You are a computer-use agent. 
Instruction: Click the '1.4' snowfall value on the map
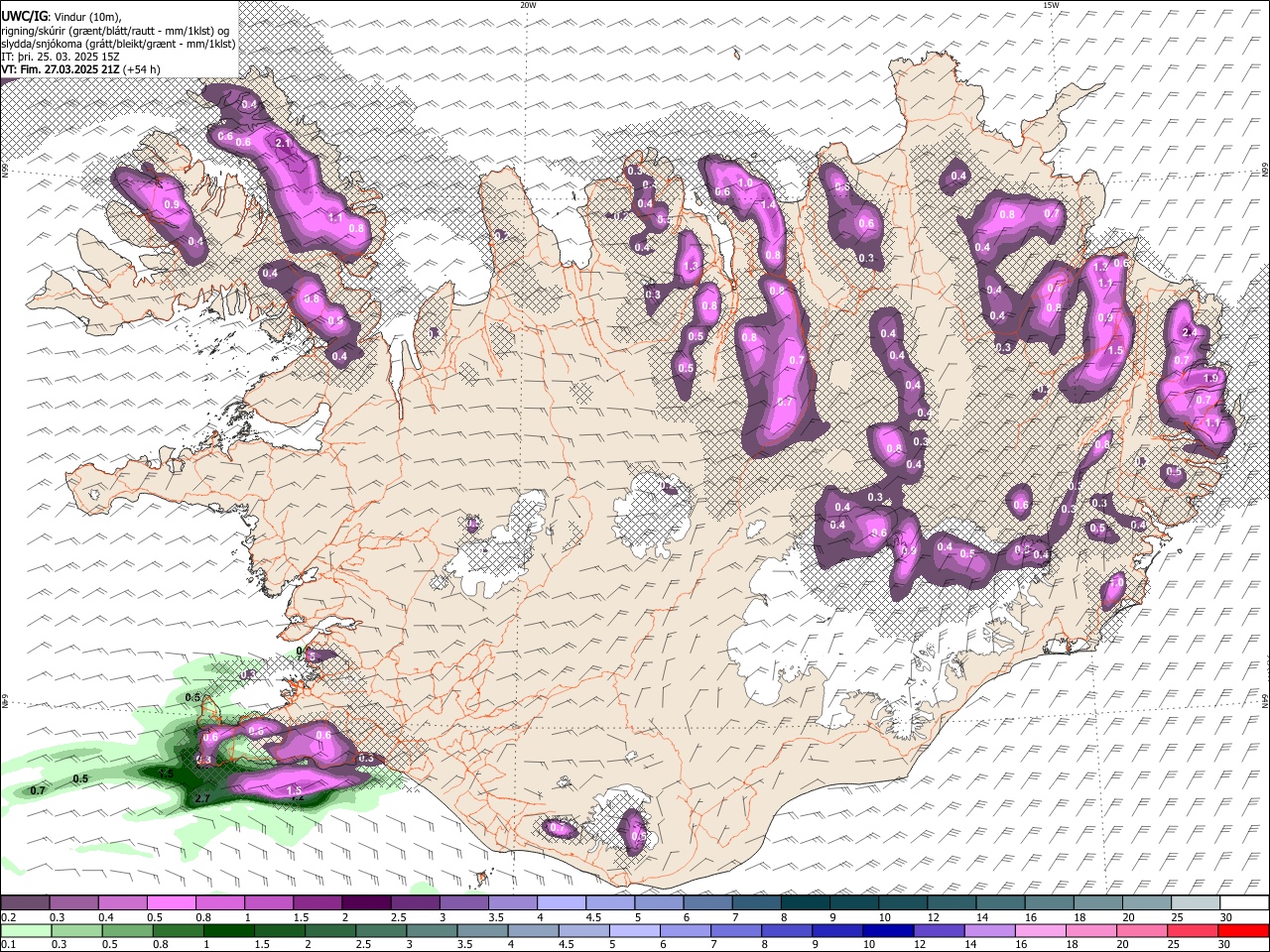coord(767,204)
